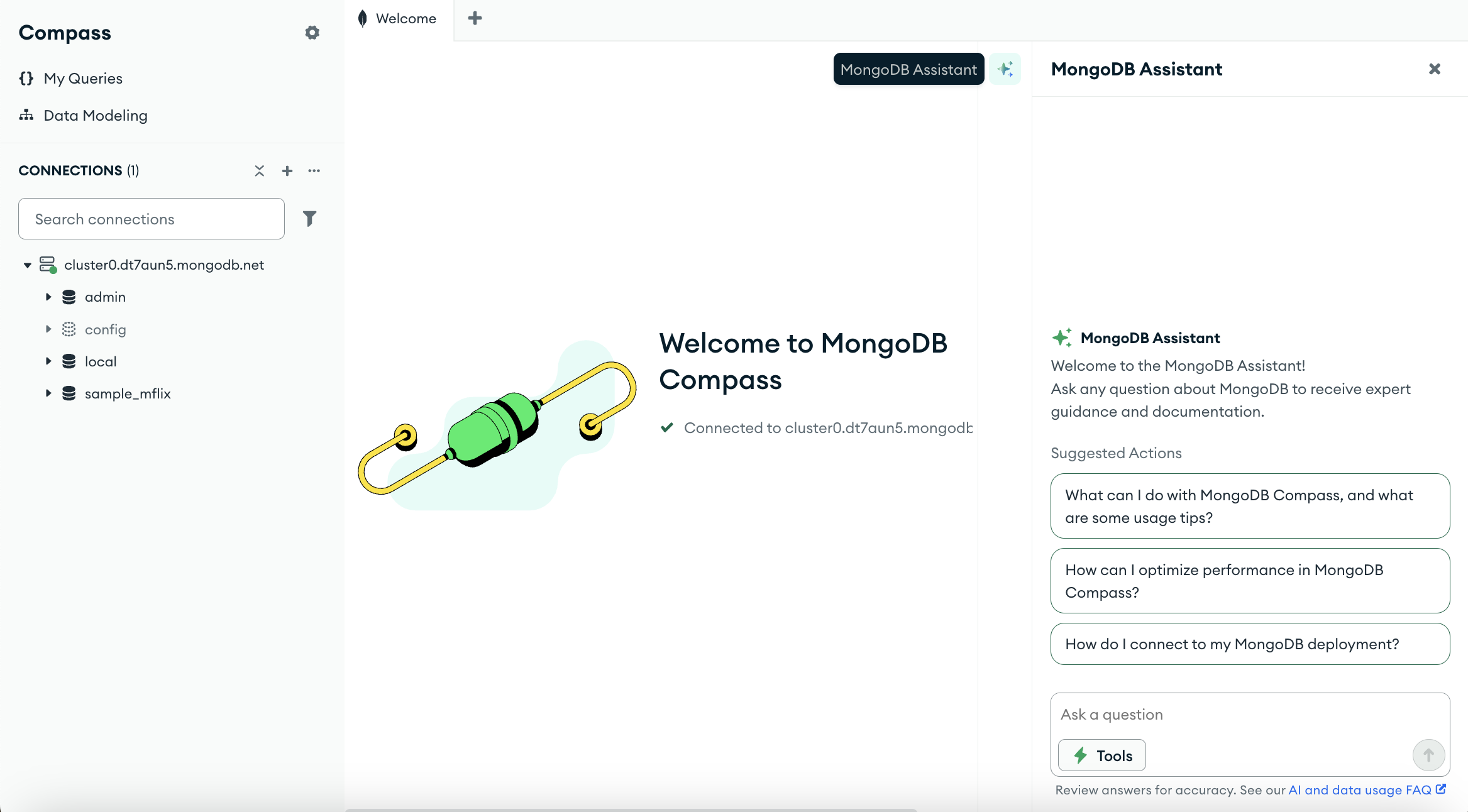Click the Tools button in assistant
Screen dimensions: 1468x812
(x=1101, y=755)
